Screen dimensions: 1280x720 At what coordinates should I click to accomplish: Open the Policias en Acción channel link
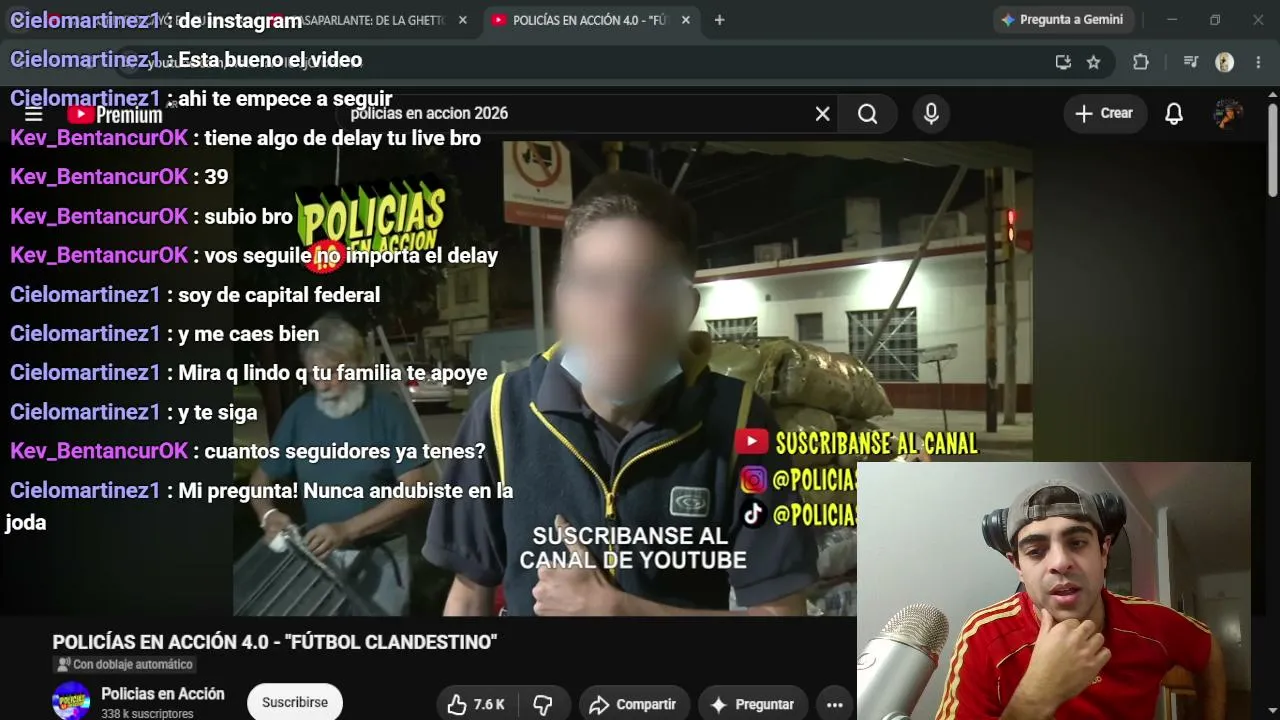(163, 694)
